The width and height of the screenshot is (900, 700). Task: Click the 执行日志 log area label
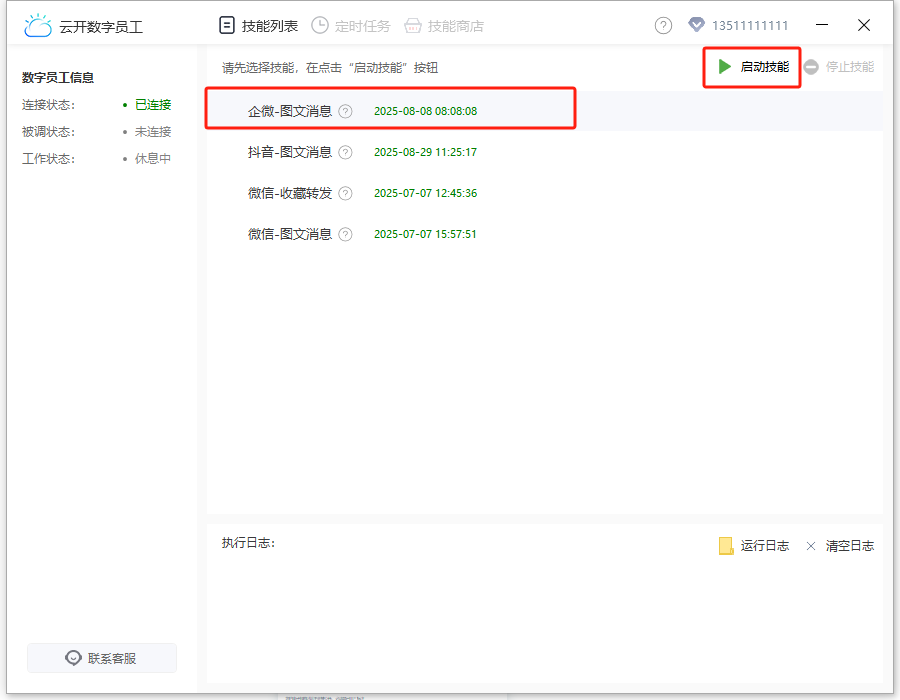(249, 543)
